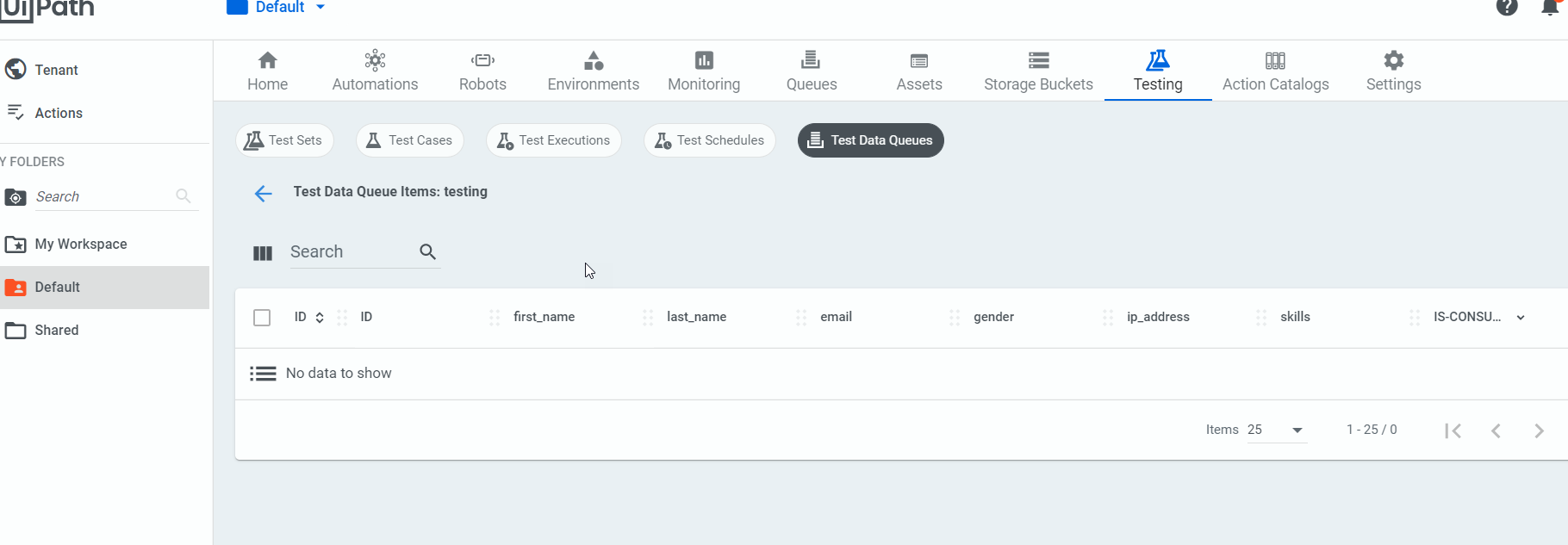Click the gender column header
Screen dimensions: 1568x545
pyautogui.click(x=994, y=317)
